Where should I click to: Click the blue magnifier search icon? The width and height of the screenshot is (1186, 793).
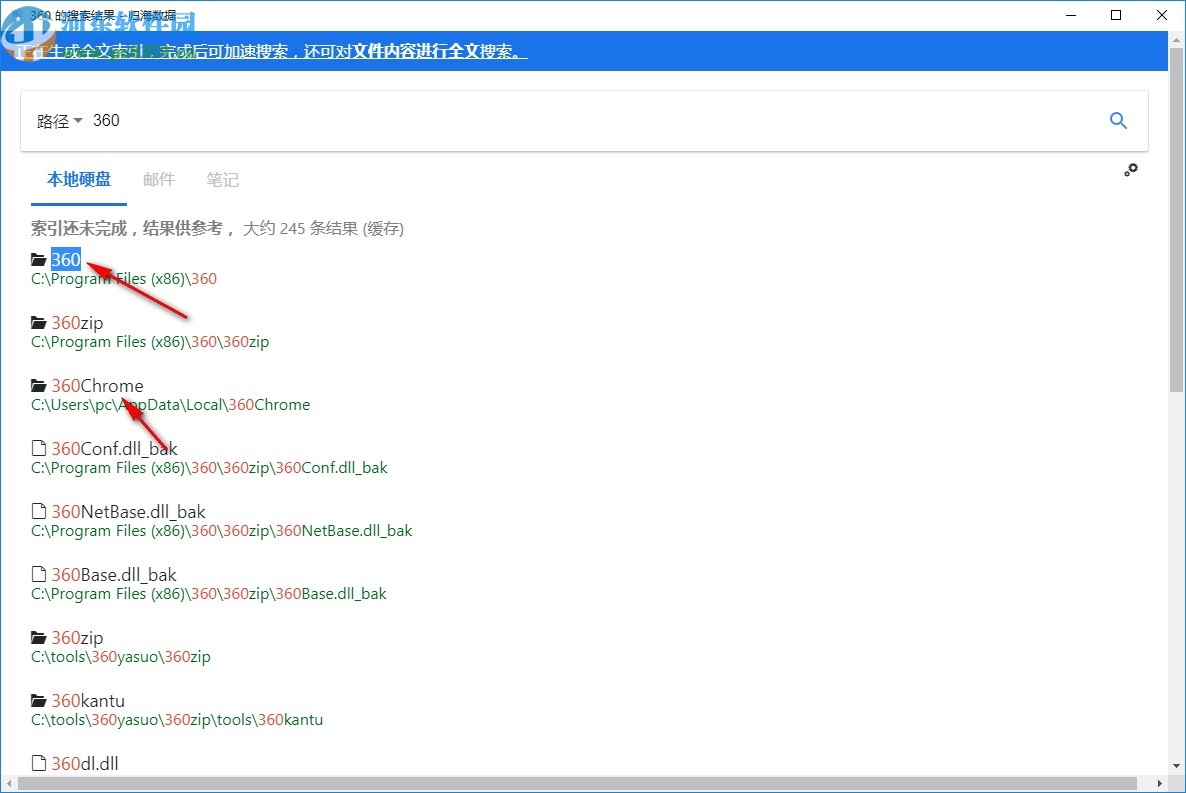1118,120
